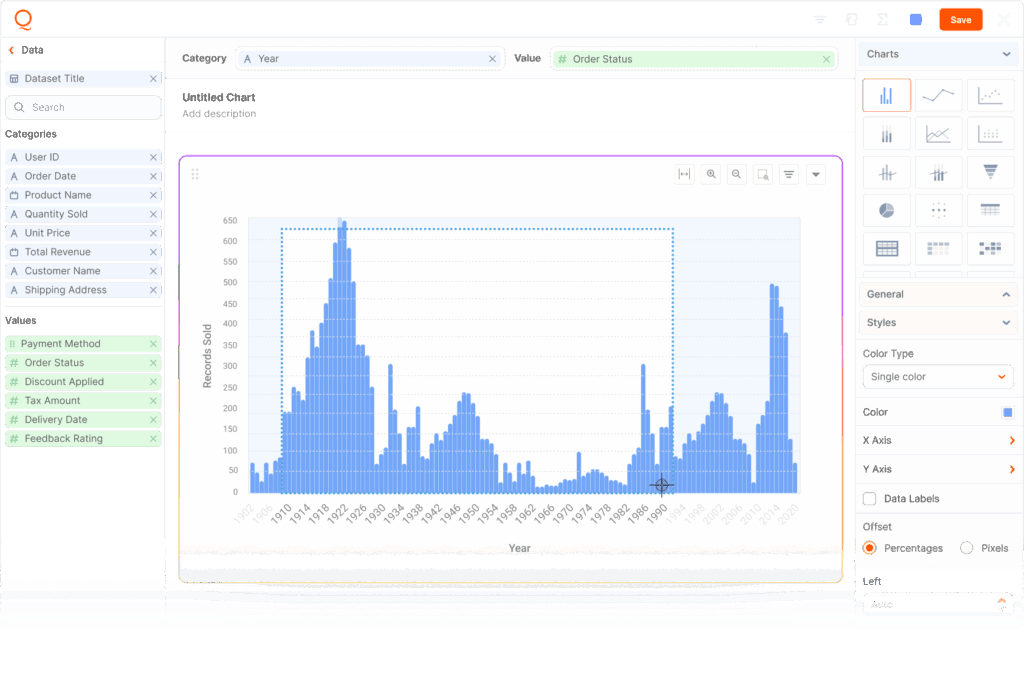1024x682 pixels.
Task: Enable the Data Labels checkbox
Action: pos(870,498)
